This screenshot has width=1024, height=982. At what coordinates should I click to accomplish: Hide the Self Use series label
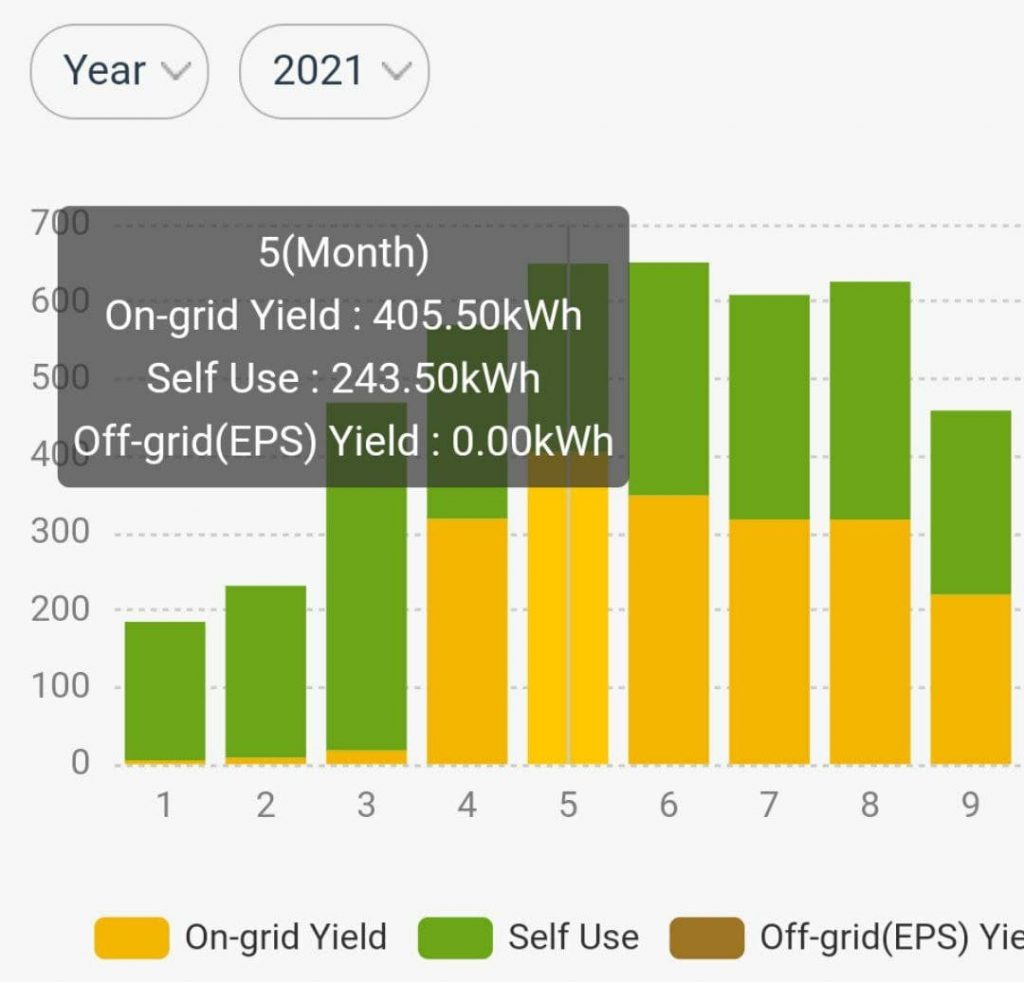(573, 938)
